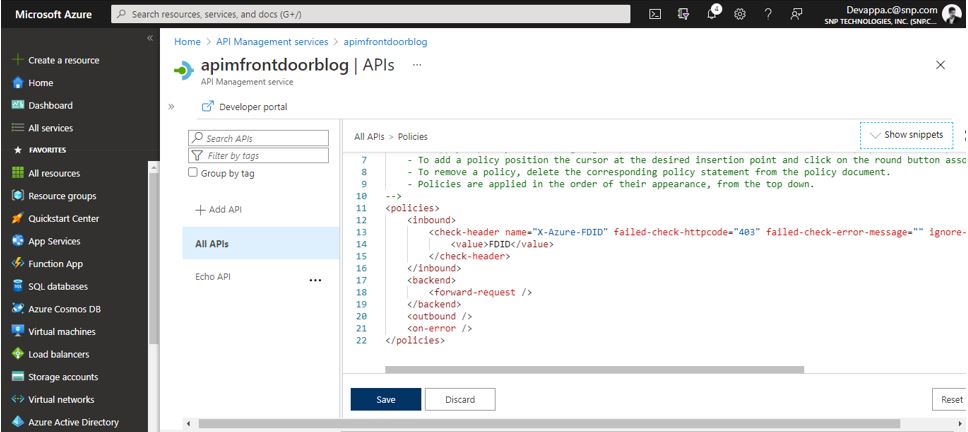Click the Create a resource plus icon
Viewport: 968px width, 432px height.
(x=18, y=60)
